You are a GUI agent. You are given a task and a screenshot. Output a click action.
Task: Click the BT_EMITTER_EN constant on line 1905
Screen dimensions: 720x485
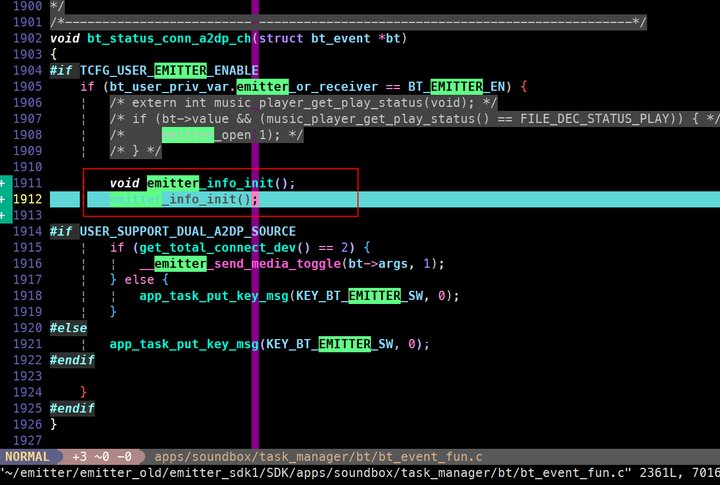456,87
